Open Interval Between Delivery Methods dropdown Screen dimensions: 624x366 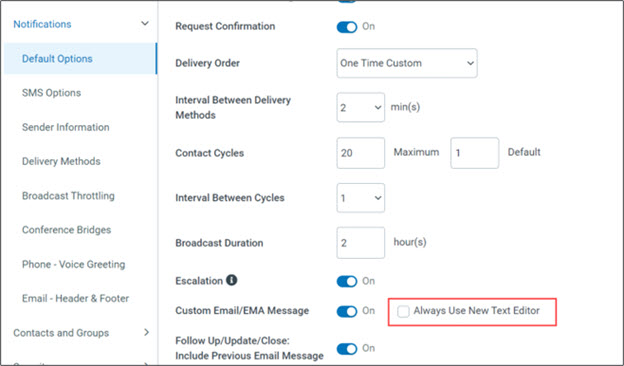(x=361, y=107)
